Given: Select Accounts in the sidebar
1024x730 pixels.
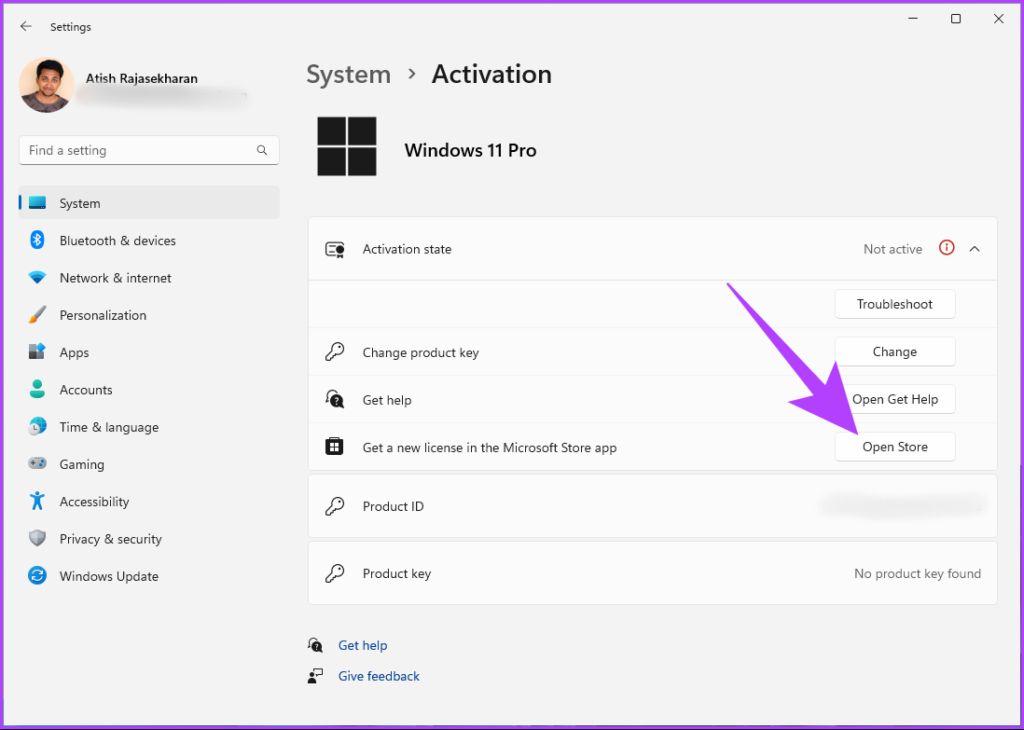Looking at the screenshot, I should click(x=86, y=389).
